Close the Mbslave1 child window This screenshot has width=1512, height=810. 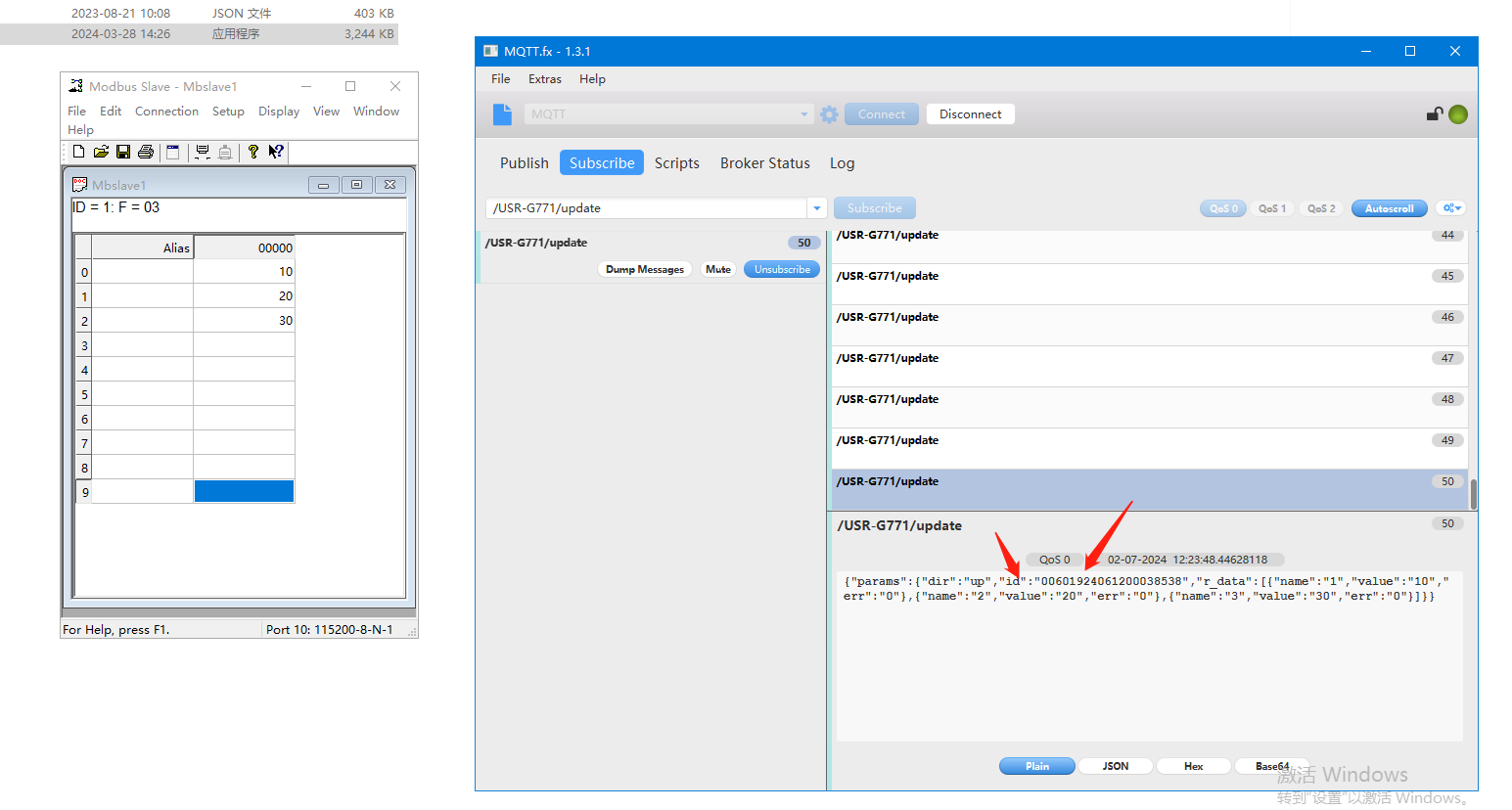tap(389, 185)
